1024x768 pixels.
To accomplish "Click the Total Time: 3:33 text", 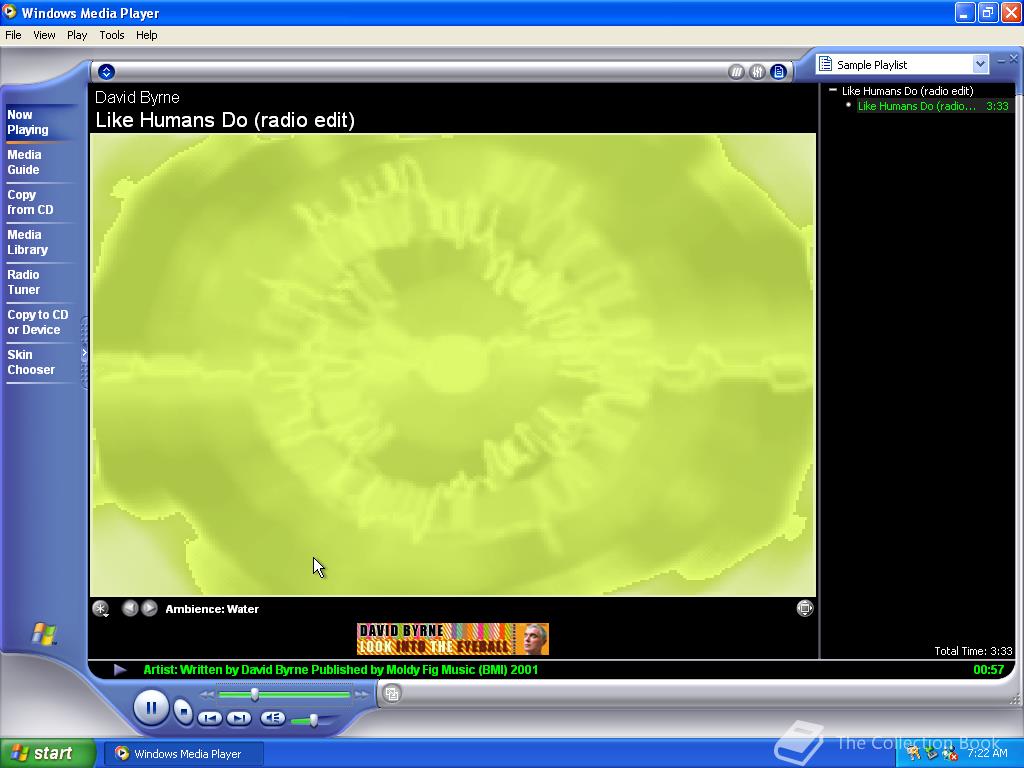I will 973,651.
